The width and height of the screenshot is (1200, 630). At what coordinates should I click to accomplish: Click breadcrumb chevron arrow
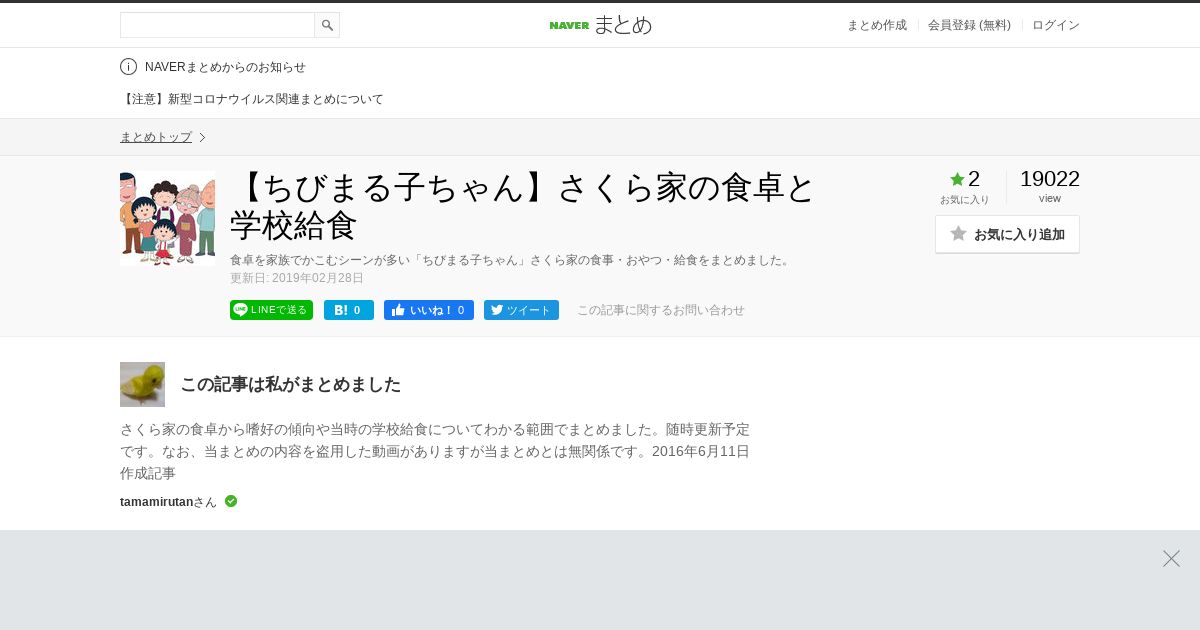click(202, 137)
